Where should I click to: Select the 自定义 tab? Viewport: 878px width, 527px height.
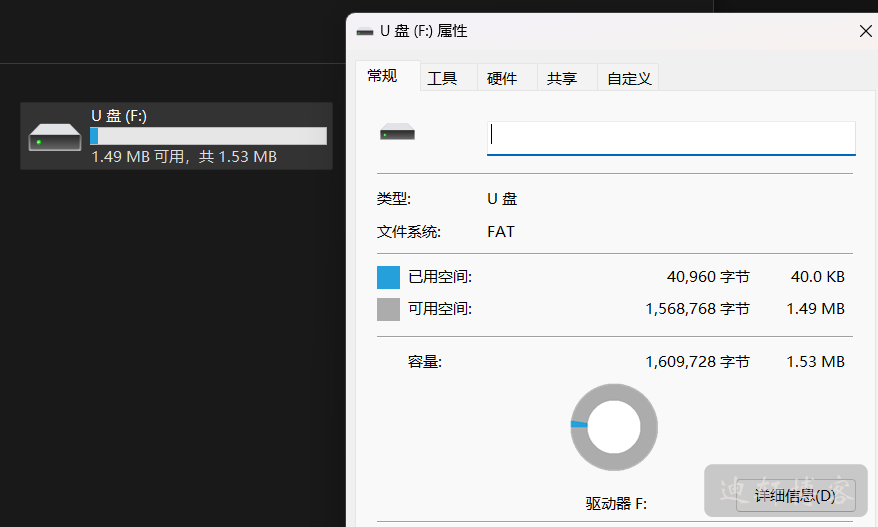tap(629, 78)
